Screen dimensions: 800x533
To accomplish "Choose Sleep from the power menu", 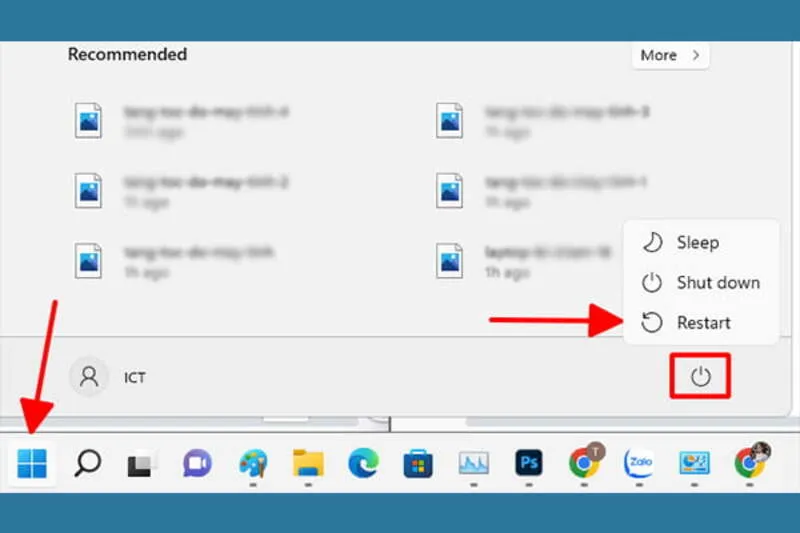I will pos(701,243).
